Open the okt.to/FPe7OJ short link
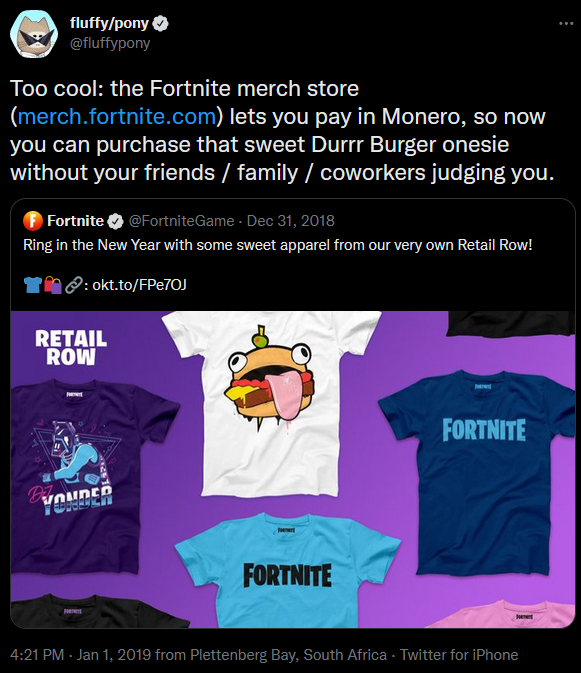Screen dimensions: 581x673 pos(139,285)
